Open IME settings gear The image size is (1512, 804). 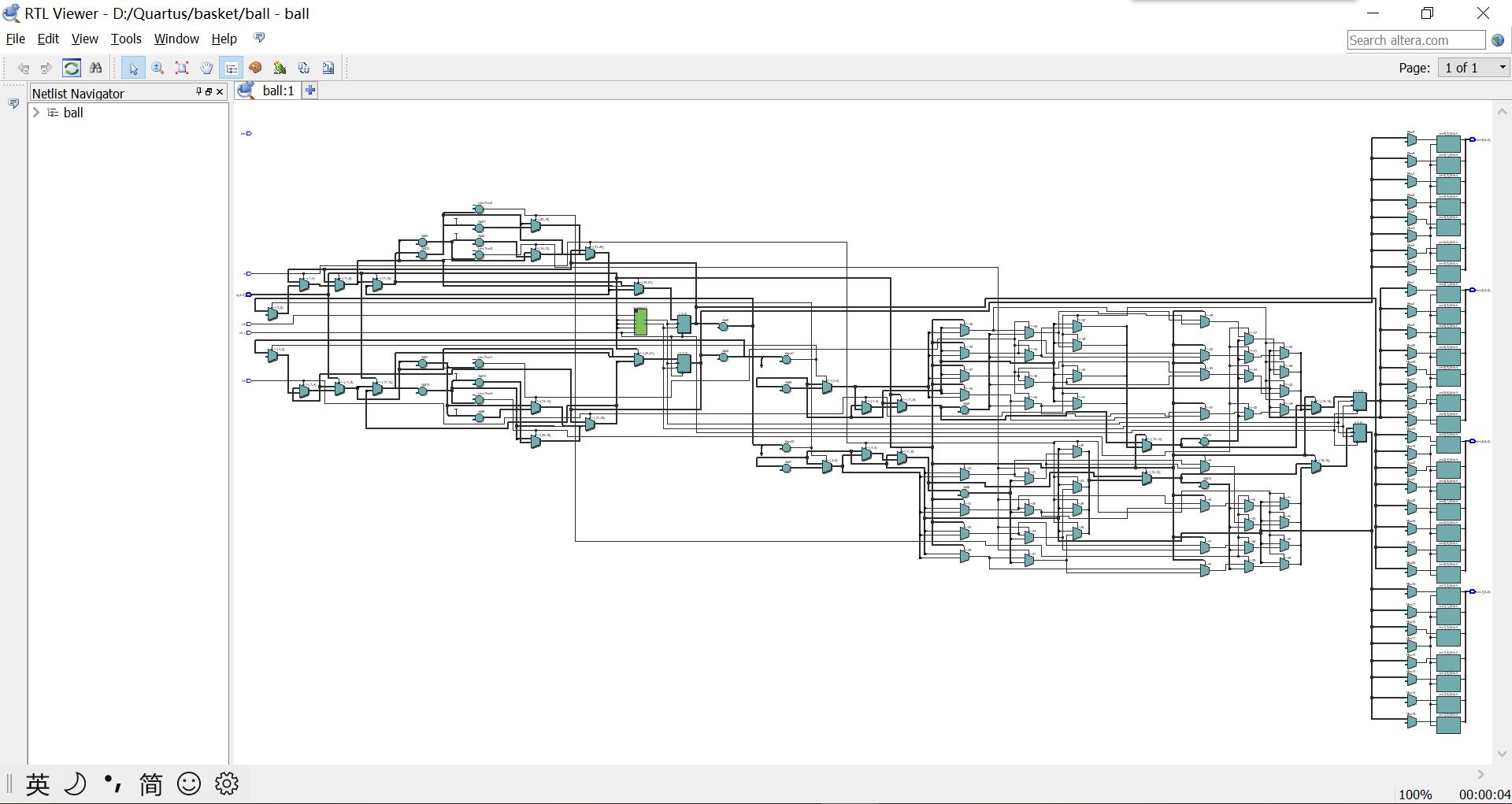click(227, 784)
